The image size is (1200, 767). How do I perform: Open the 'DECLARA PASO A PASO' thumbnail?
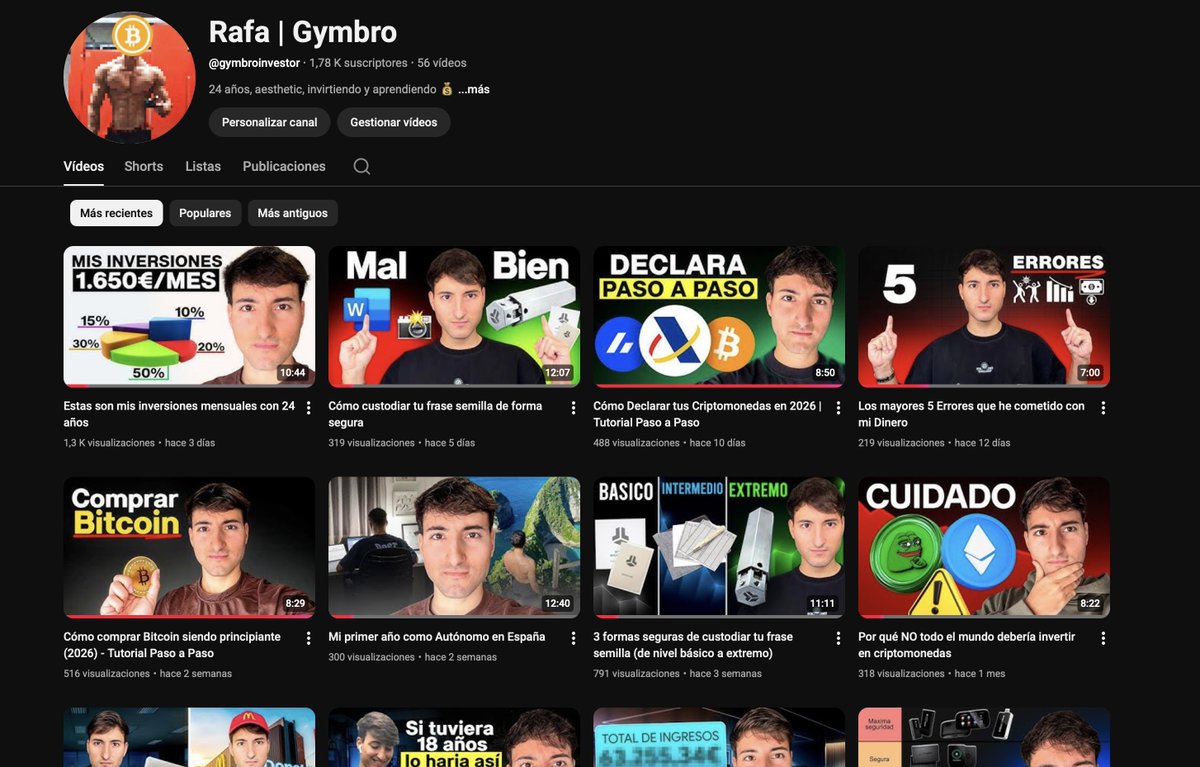coord(719,316)
